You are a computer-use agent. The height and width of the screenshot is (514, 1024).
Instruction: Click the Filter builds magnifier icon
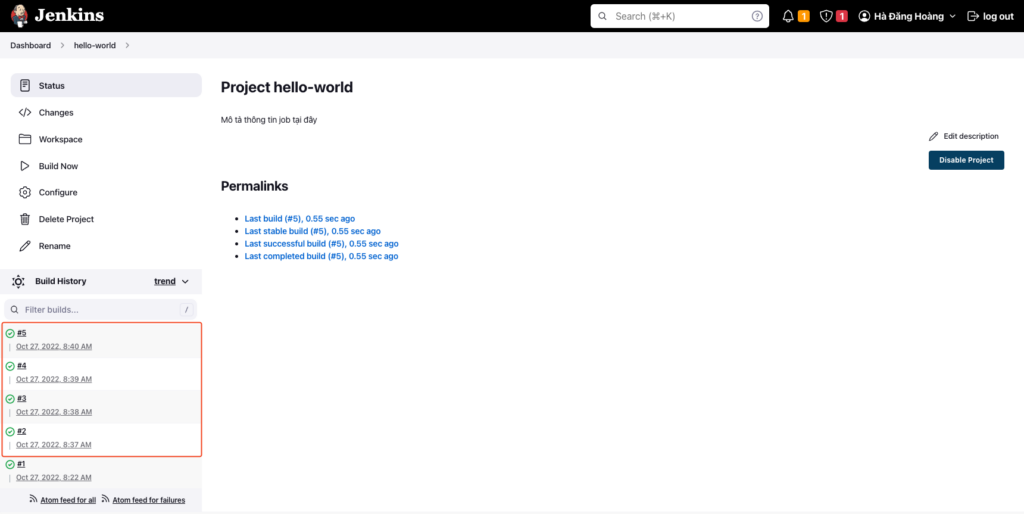(14, 310)
